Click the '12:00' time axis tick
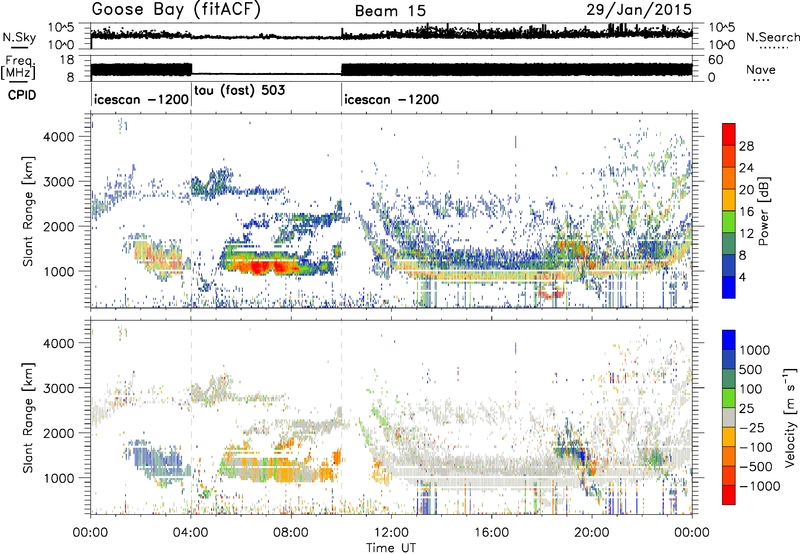800x554 pixels. pyautogui.click(x=391, y=533)
